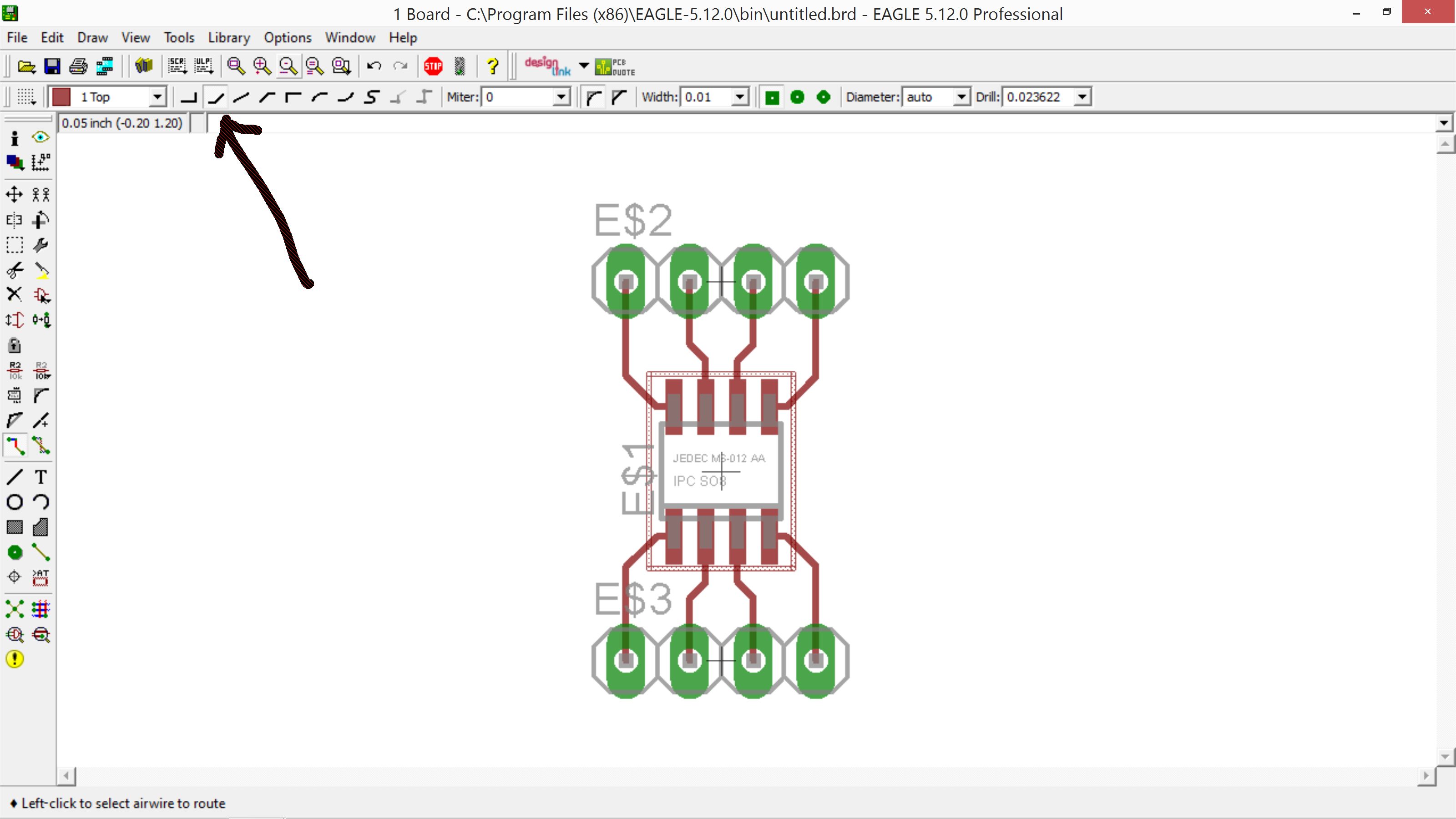
Task: Open the Edit menu
Action: [x=52, y=38]
